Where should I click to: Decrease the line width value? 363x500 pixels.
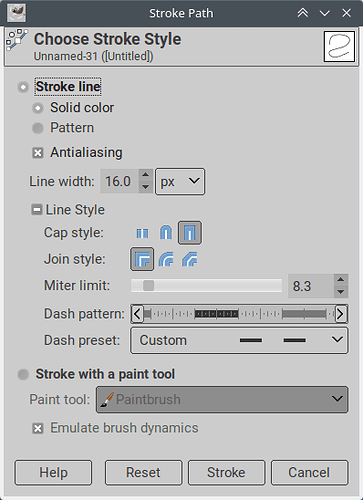coord(145,187)
